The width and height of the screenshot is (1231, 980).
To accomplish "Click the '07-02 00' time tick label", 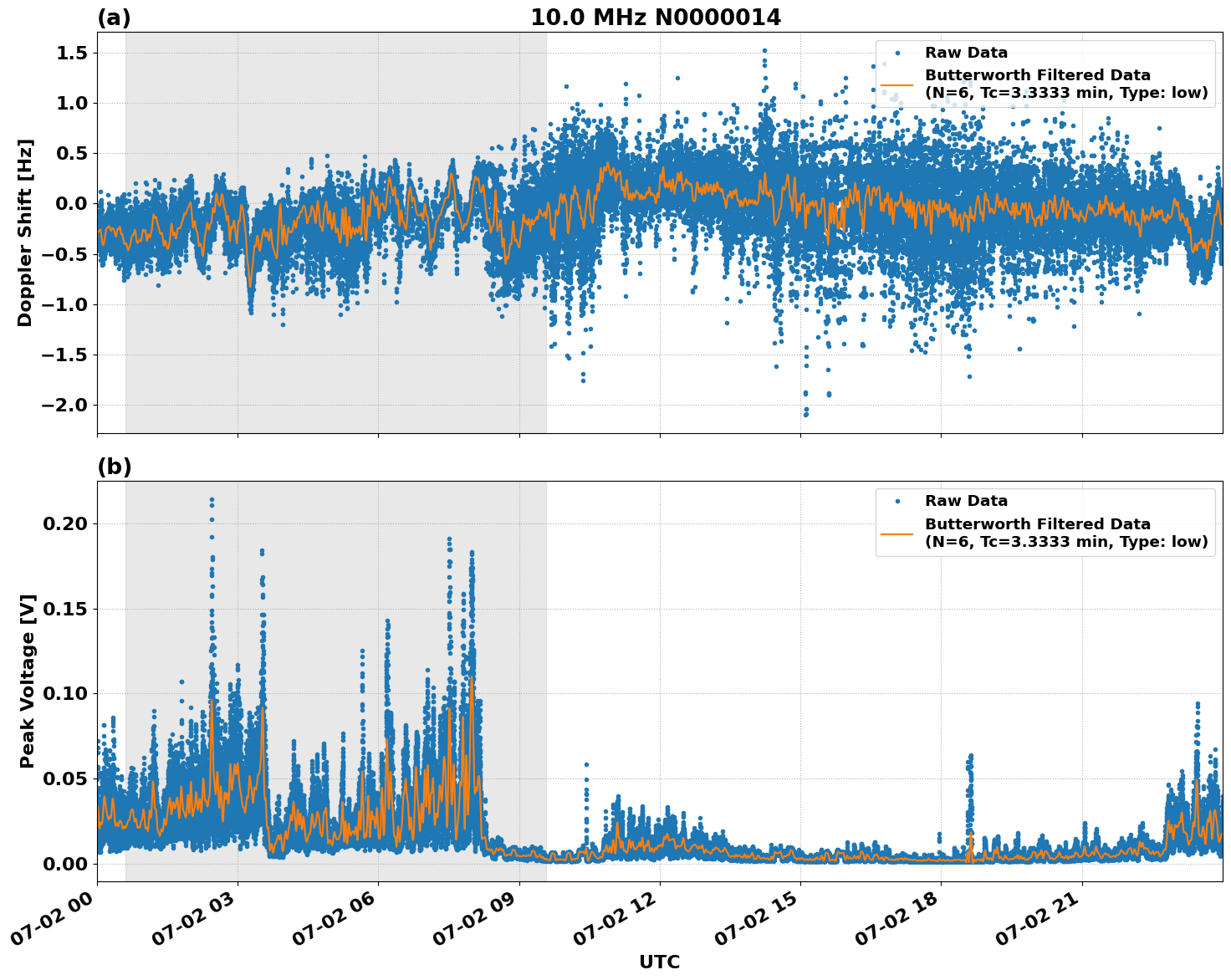I will pyautogui.click(x=55, y=920).
